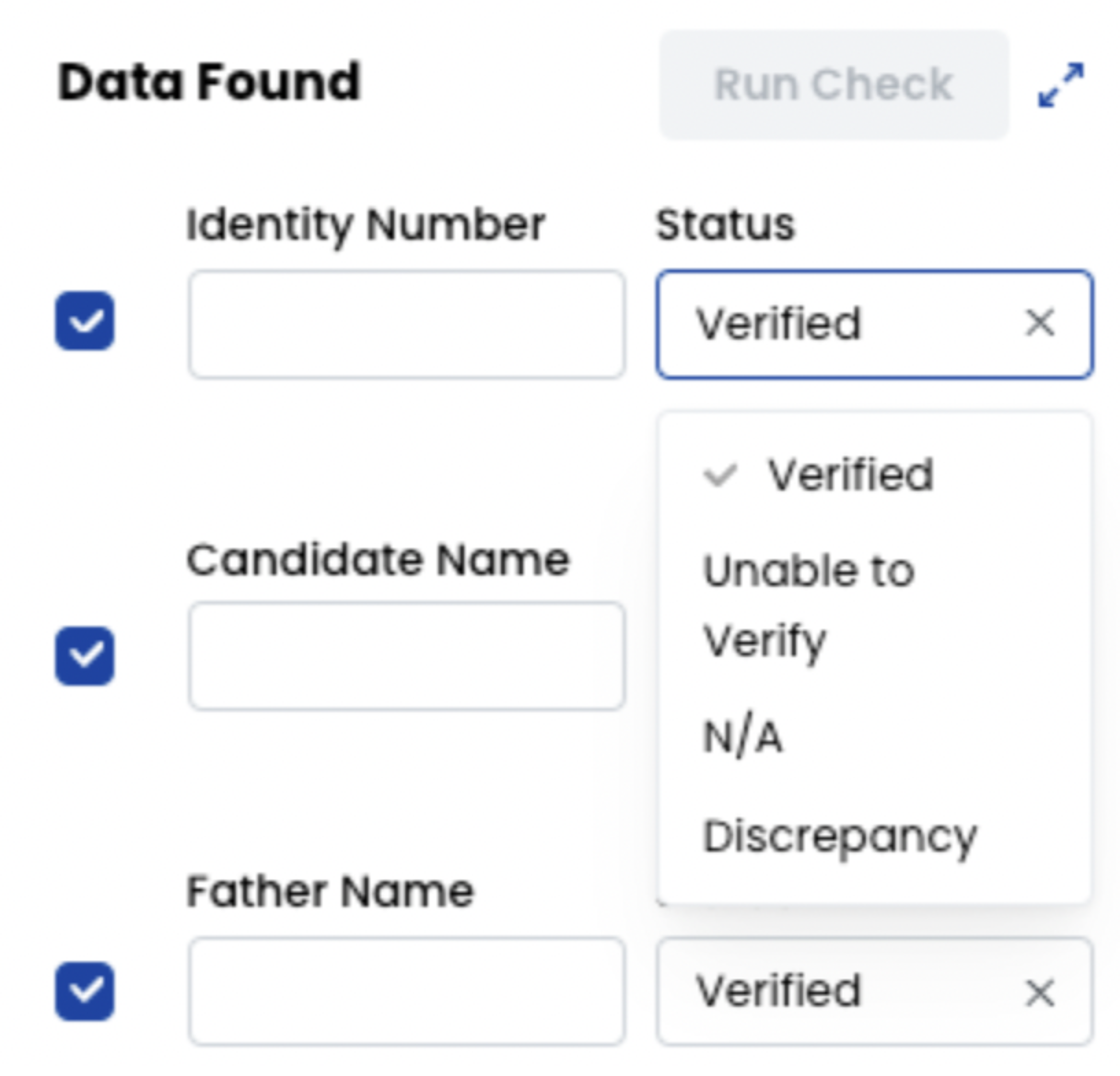Clear the Identity Number status selection

[1040, 323]
